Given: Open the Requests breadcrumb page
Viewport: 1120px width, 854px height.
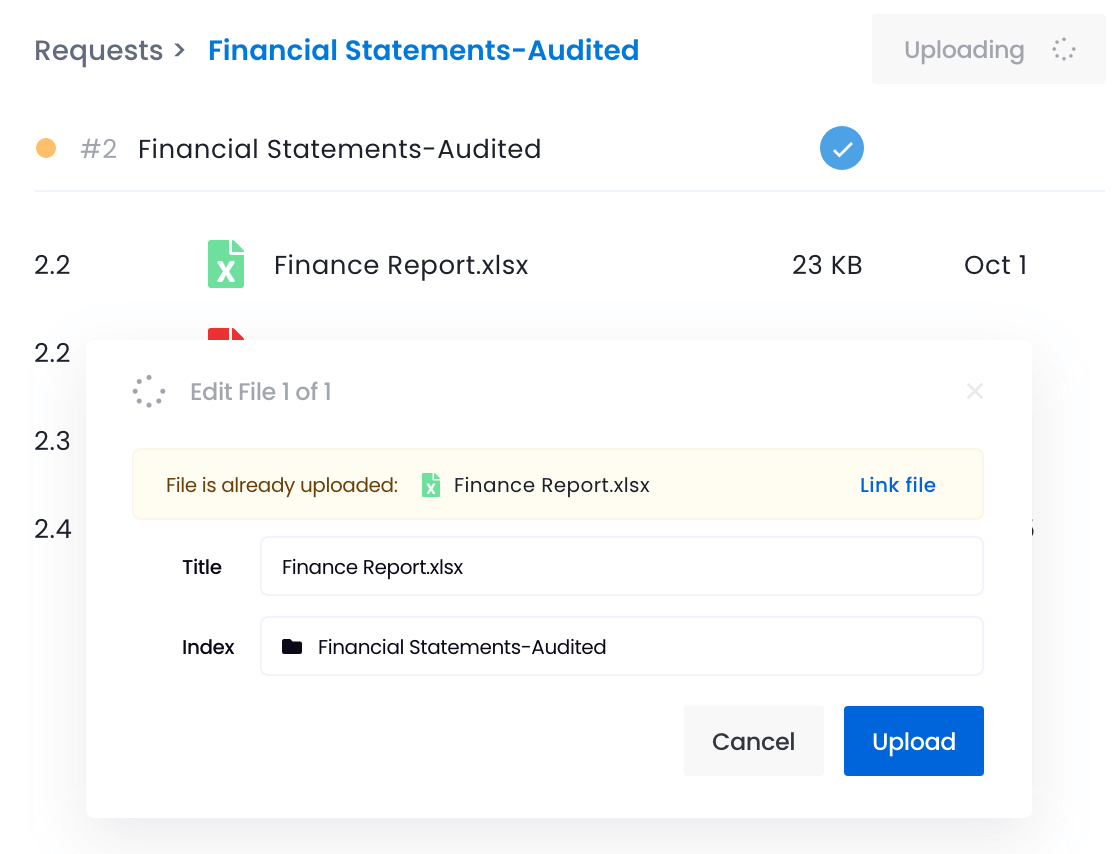Looking at the screenshot, I should [x=98, y=49].
